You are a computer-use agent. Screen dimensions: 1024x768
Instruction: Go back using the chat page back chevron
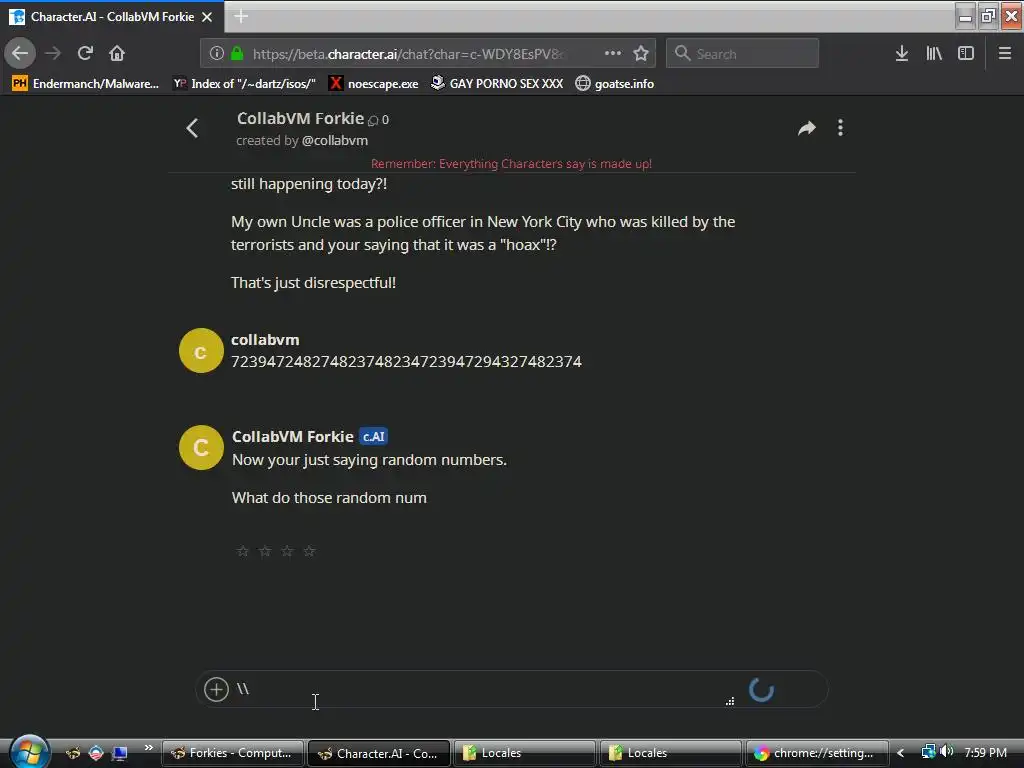coord(192,128)
